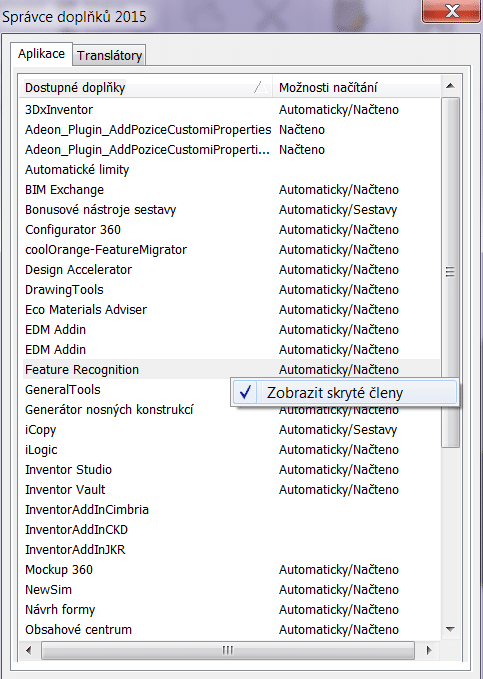The image size is (483, 679).
Task: Select the 3DxInventor add-in row
Action: [x=230, y=110]
